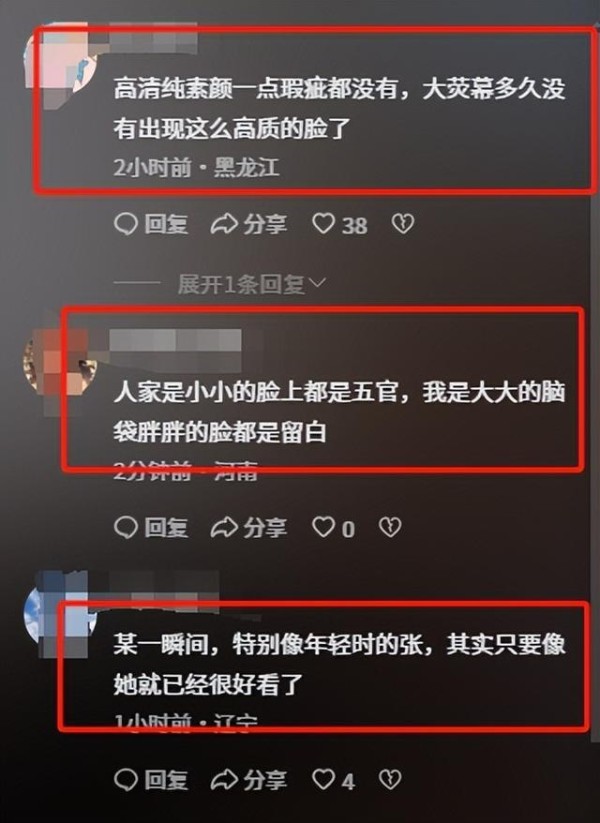Viewport: 600px width, 823px height.
Task: Click share arrow icon under second comment
Action: 224,527
